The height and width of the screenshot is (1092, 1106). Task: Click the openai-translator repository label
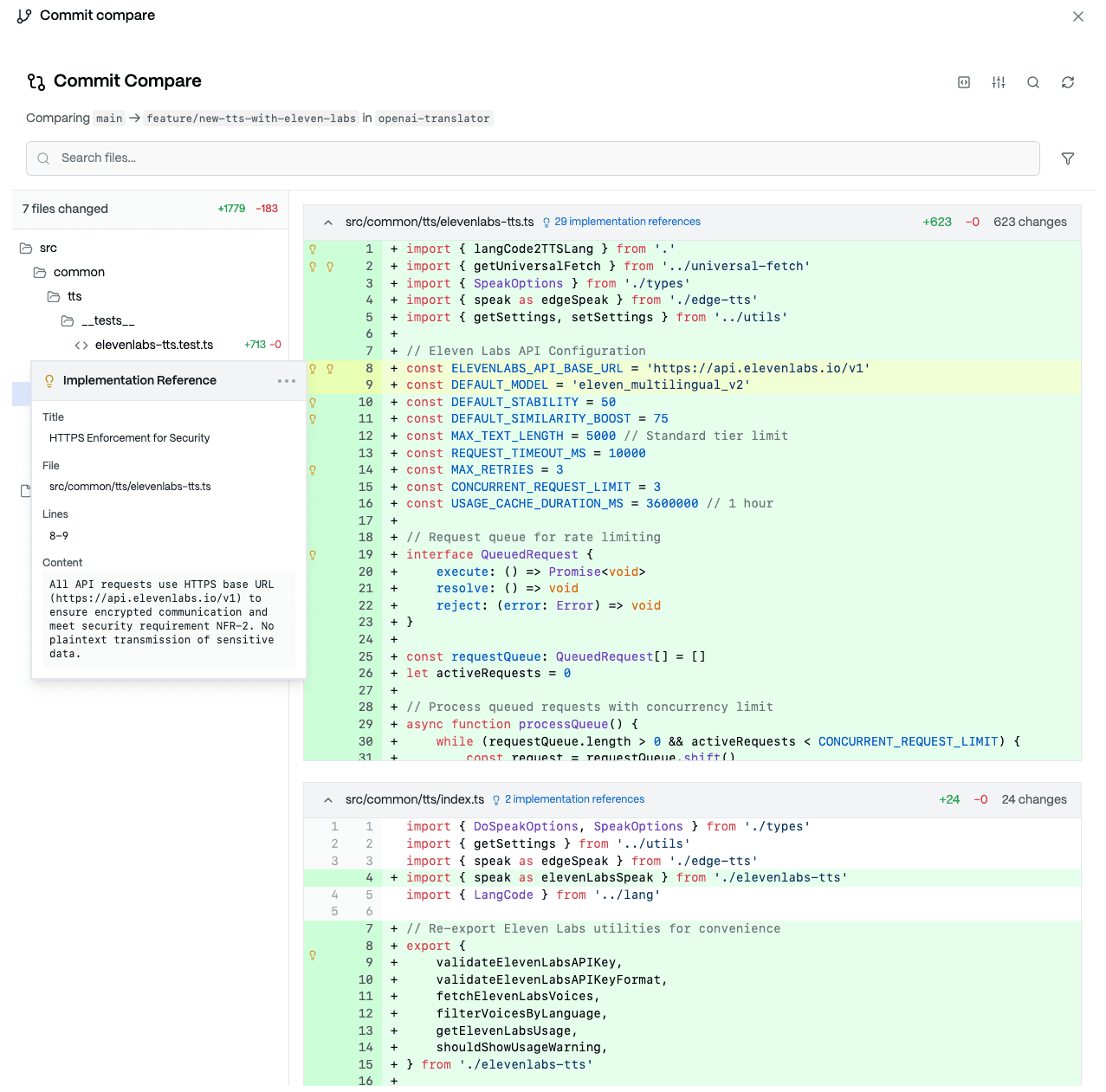434,119
